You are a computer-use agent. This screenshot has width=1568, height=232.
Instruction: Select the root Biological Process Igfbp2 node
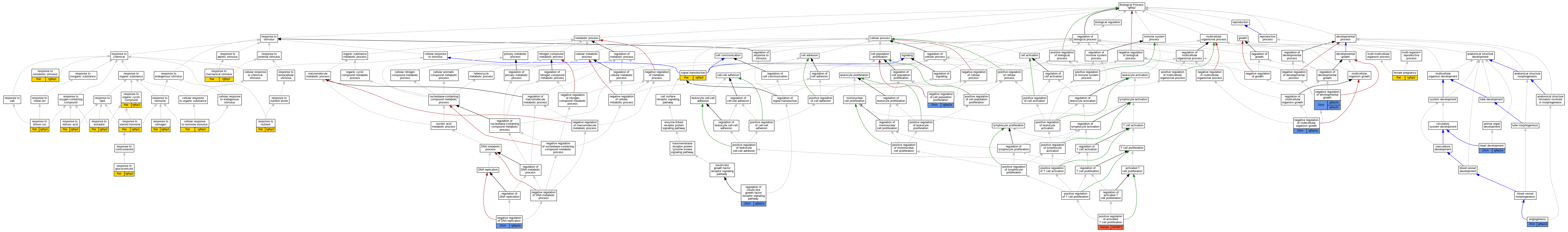pyautogui.click(x=1131, y=6)
